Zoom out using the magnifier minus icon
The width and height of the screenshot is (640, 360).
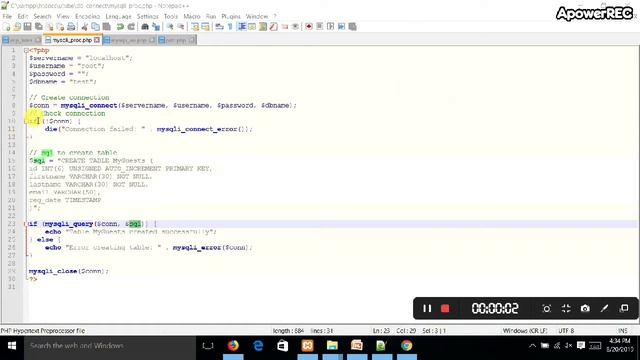coord(181,27)
